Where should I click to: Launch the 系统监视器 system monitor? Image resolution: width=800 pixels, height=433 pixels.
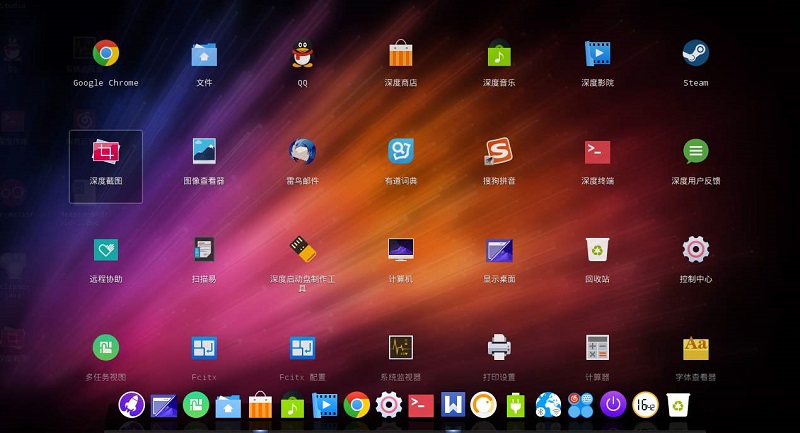(x=401, y=348)
